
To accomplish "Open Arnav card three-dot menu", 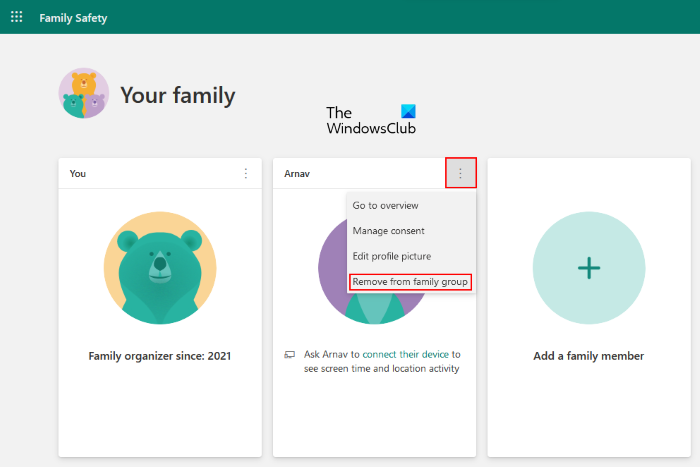I will (461, 173).
